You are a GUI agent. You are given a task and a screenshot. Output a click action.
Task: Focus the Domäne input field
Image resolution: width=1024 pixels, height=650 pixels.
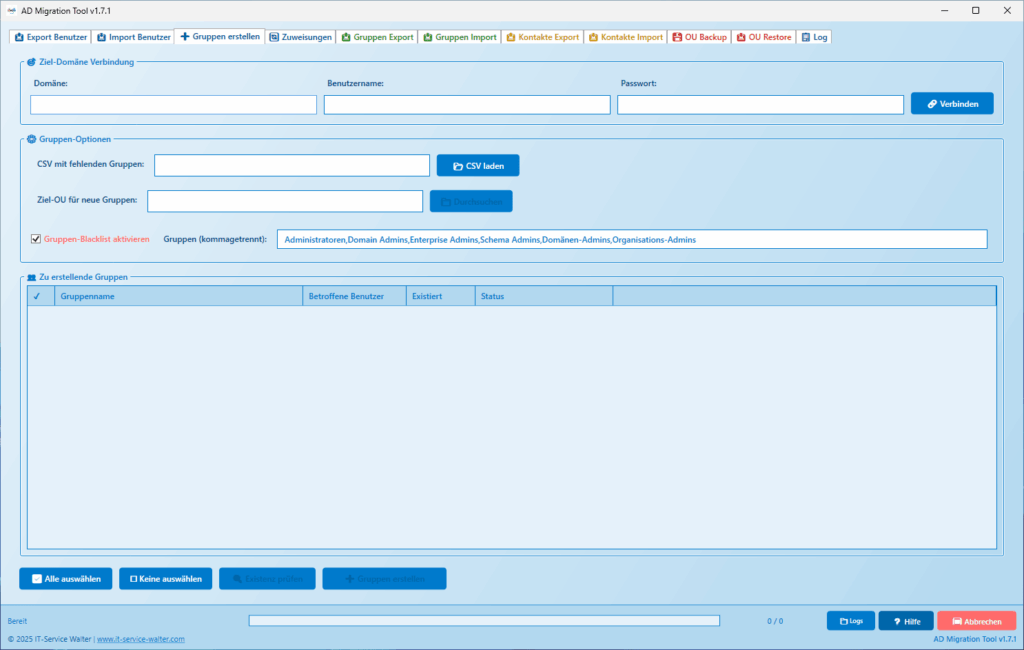[x=173, y=105]
